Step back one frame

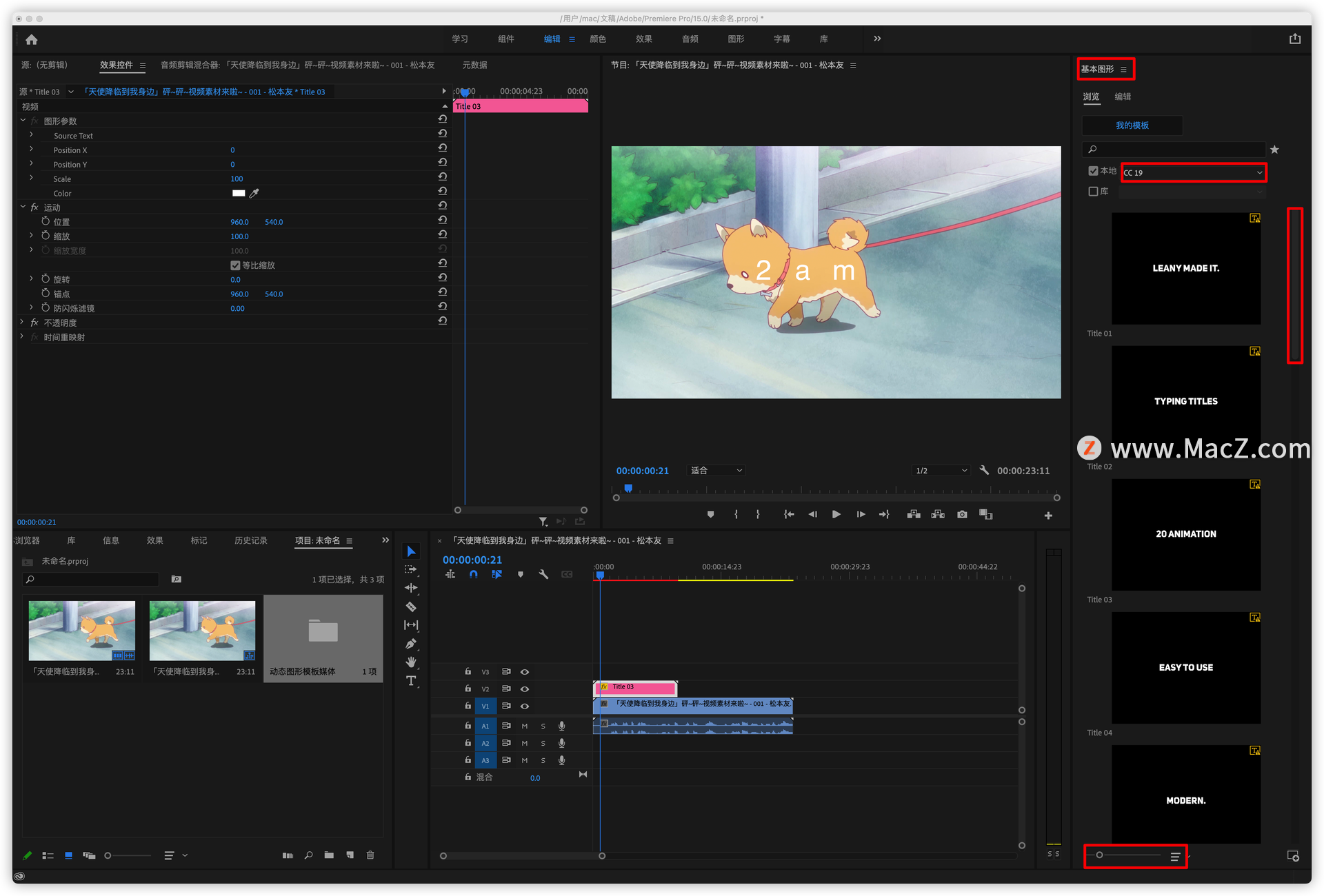click(812, 514)
